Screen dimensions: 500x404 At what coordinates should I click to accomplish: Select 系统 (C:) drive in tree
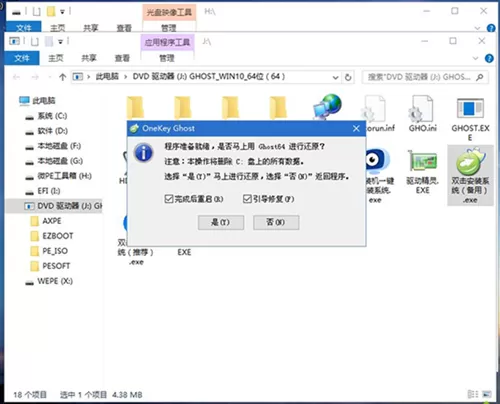coord(52,116)
